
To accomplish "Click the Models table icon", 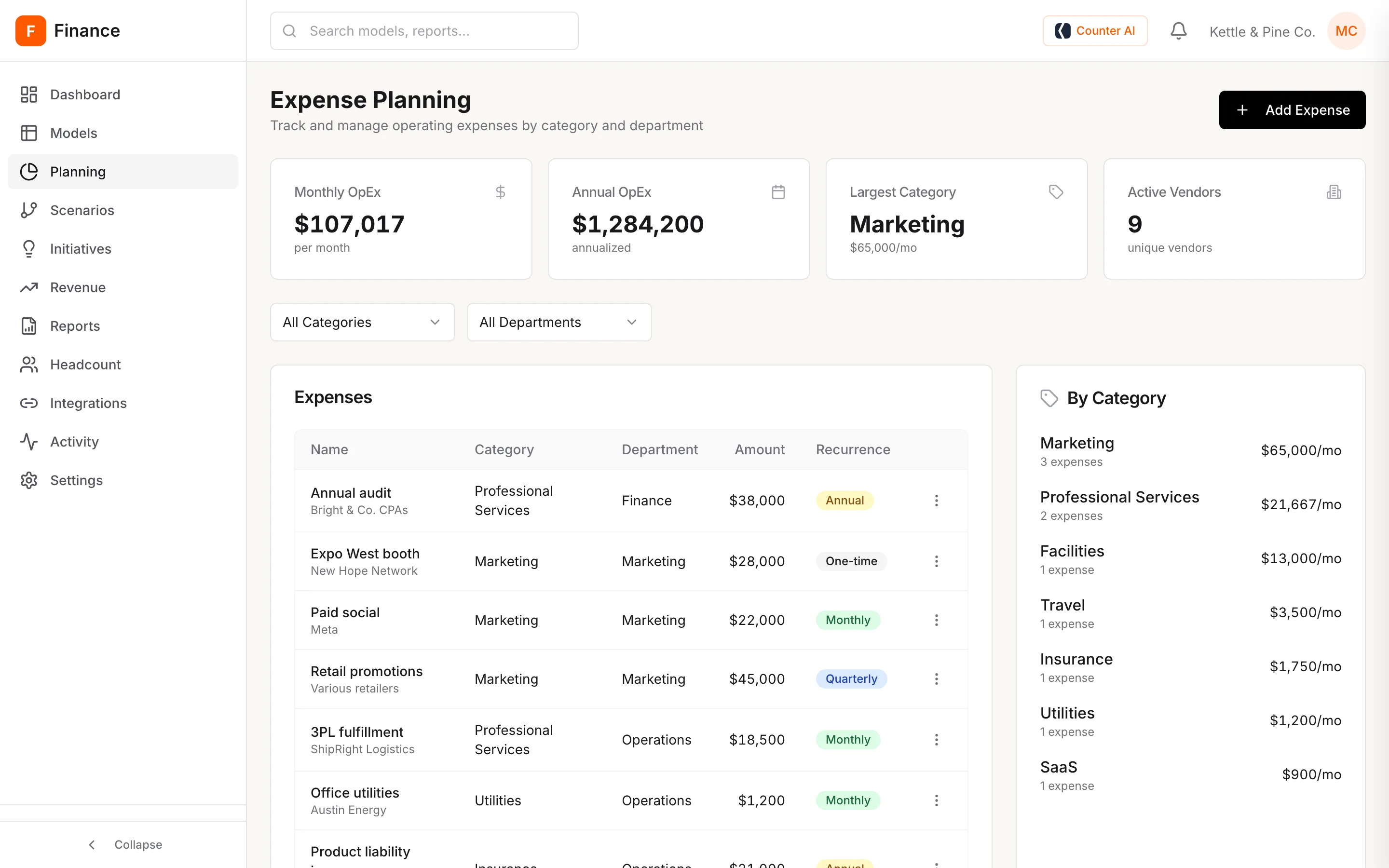I will 29,133.
